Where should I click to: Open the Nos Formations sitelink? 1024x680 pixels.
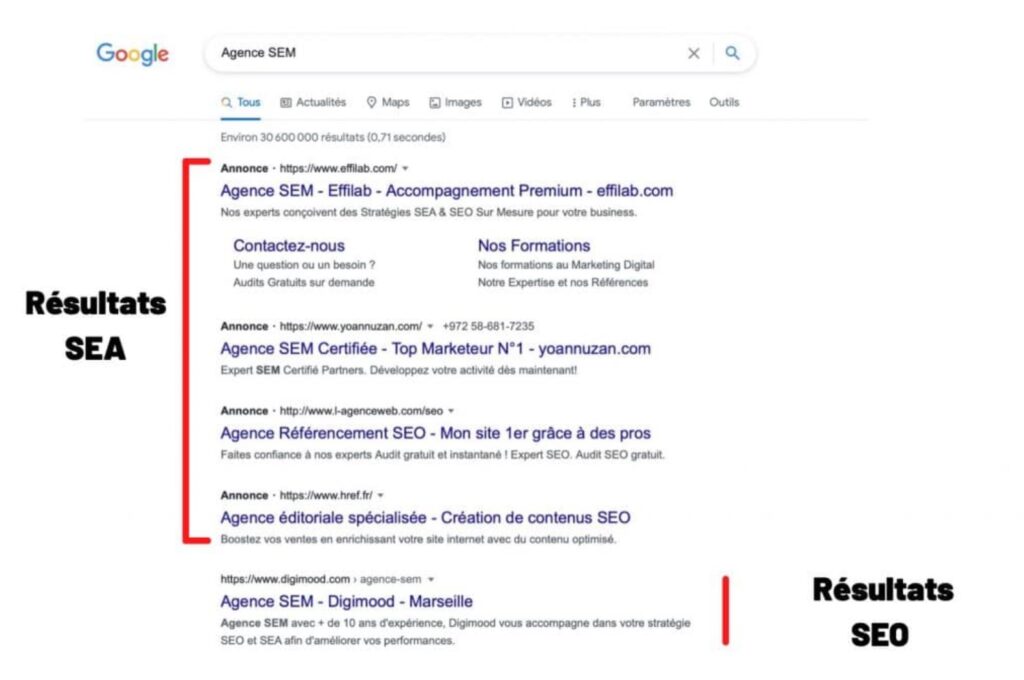click(534, 246)
